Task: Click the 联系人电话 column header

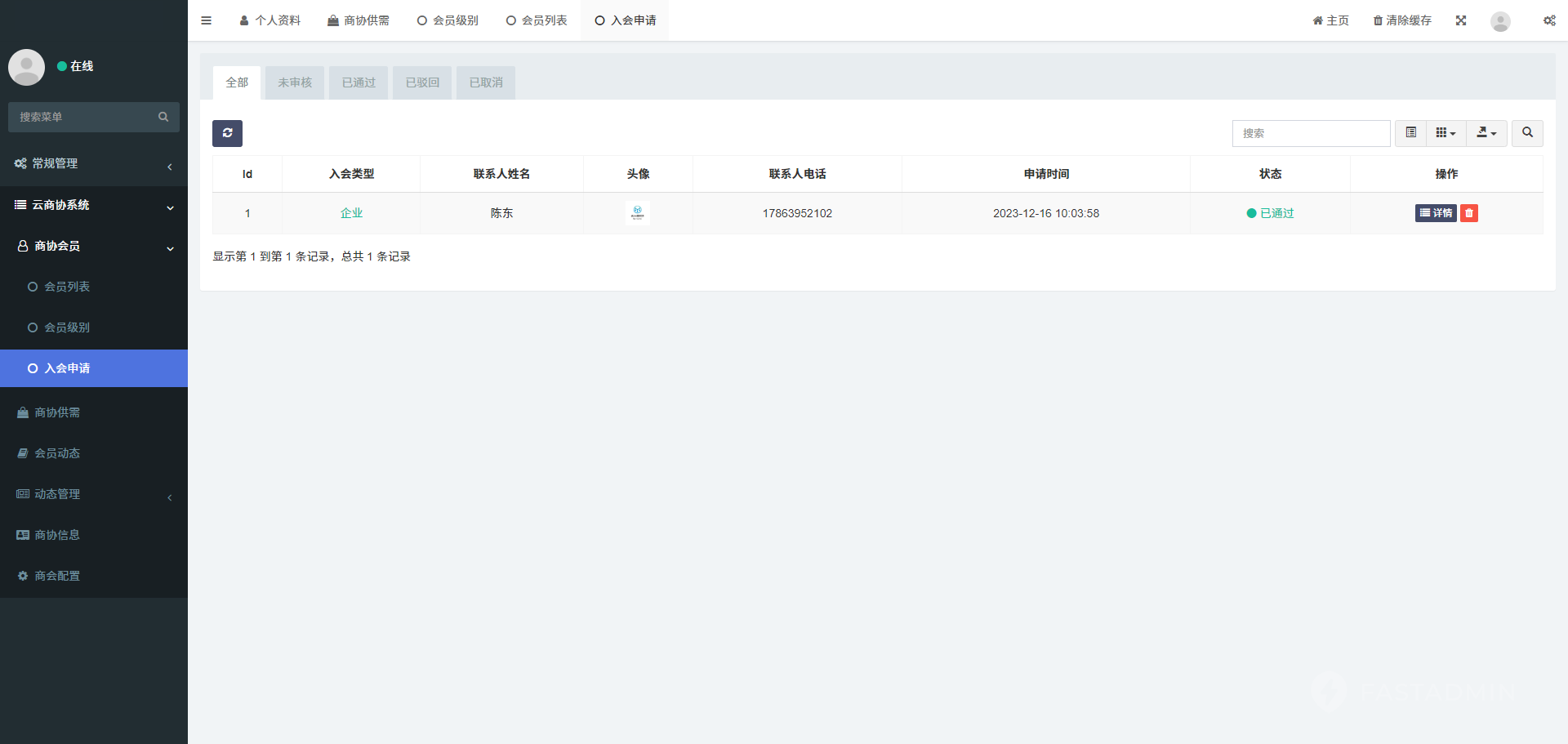Action: [x=797, y=174]
